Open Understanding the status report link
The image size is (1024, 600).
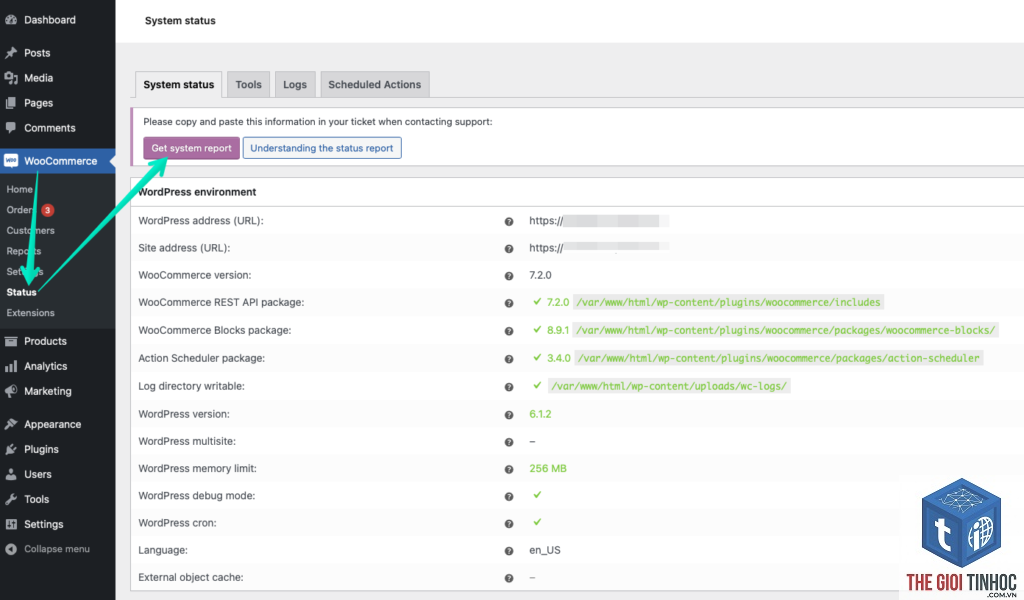(322, 148)
